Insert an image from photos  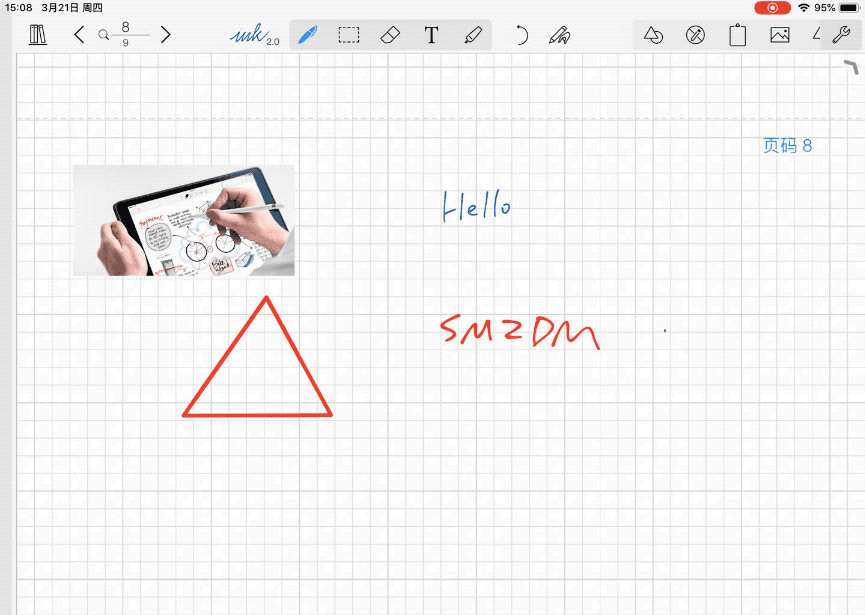click(779, 35)
